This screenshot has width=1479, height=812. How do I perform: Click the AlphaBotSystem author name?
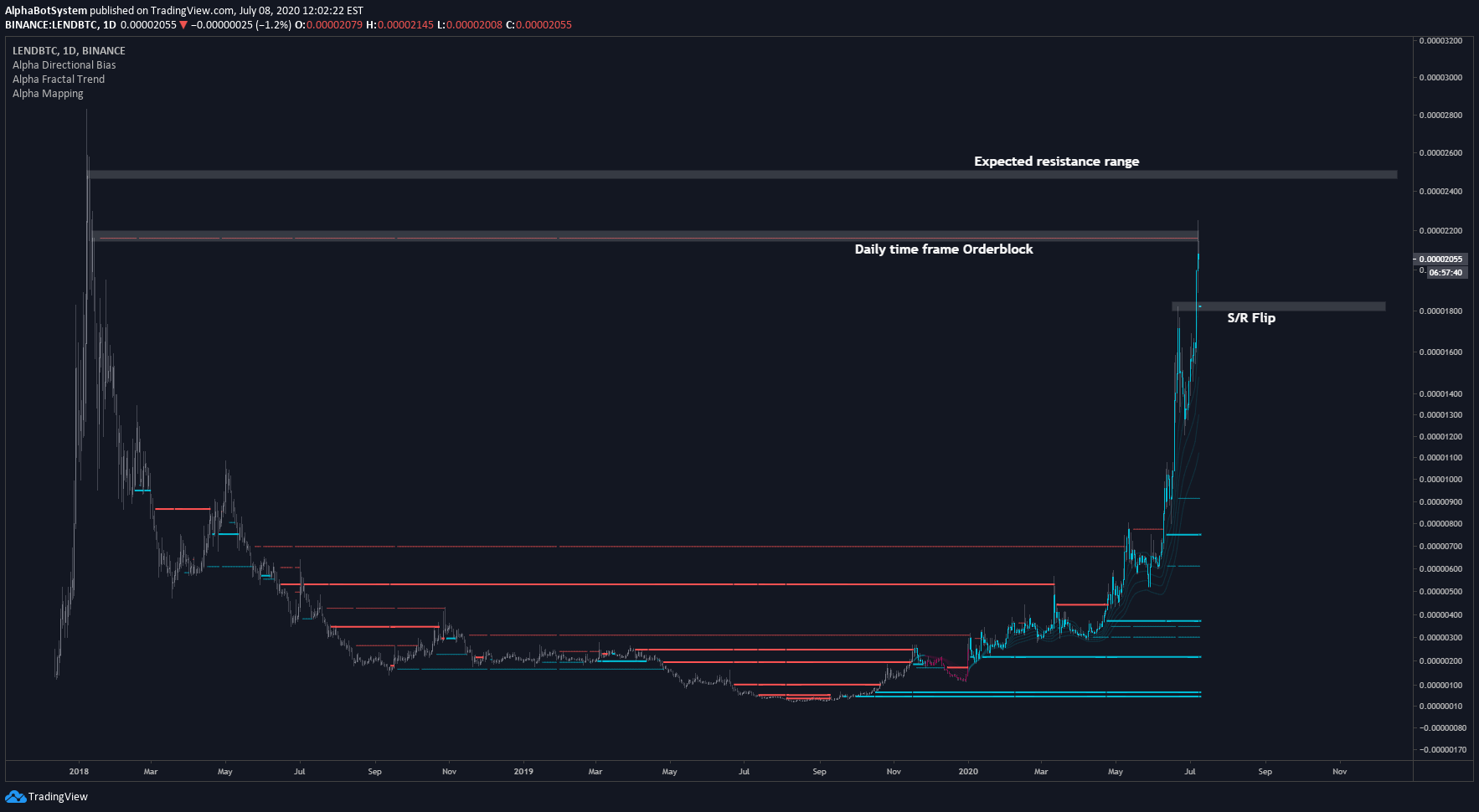(x=46, y=11)
